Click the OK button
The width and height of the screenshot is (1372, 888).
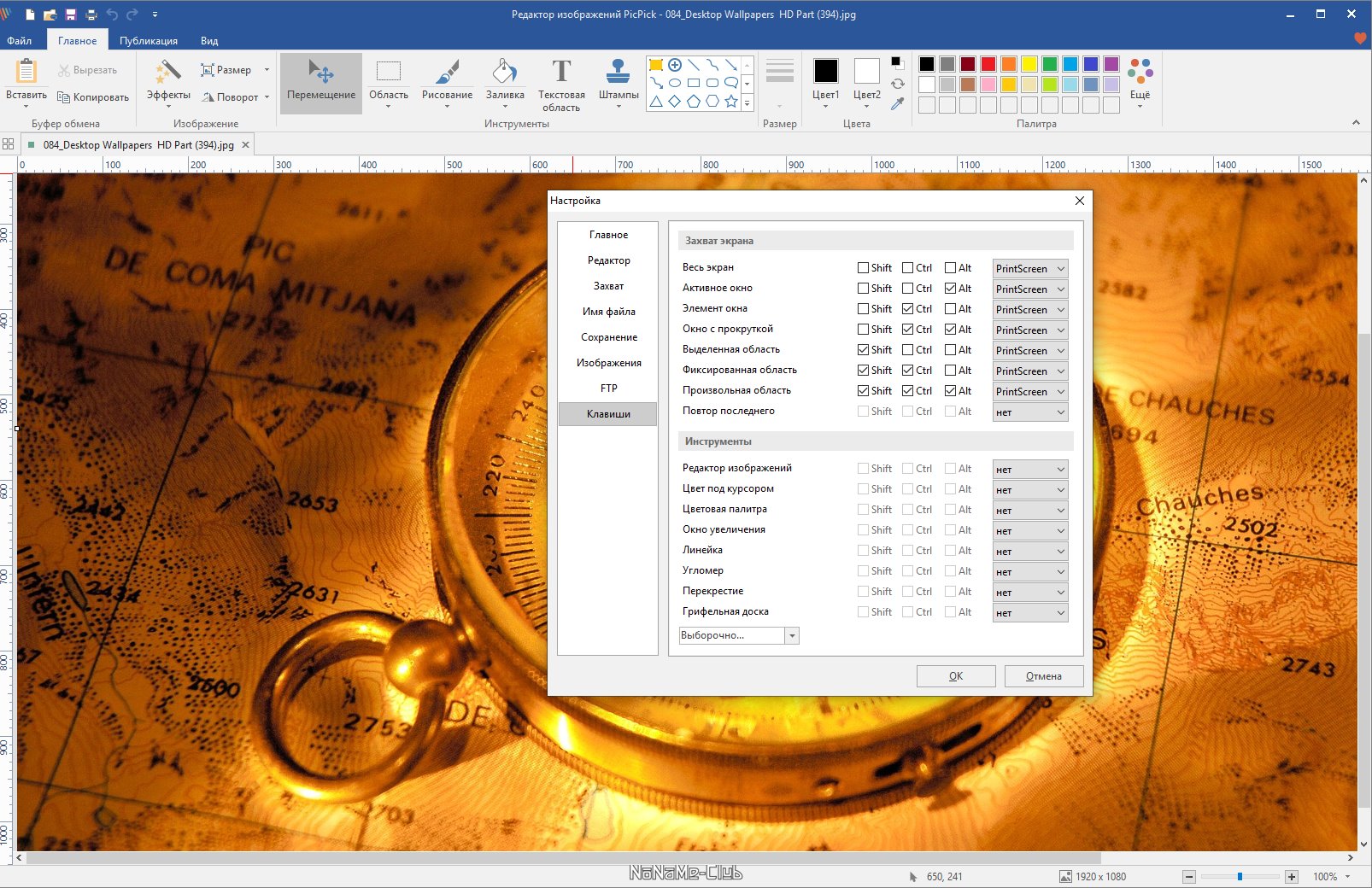955,676
